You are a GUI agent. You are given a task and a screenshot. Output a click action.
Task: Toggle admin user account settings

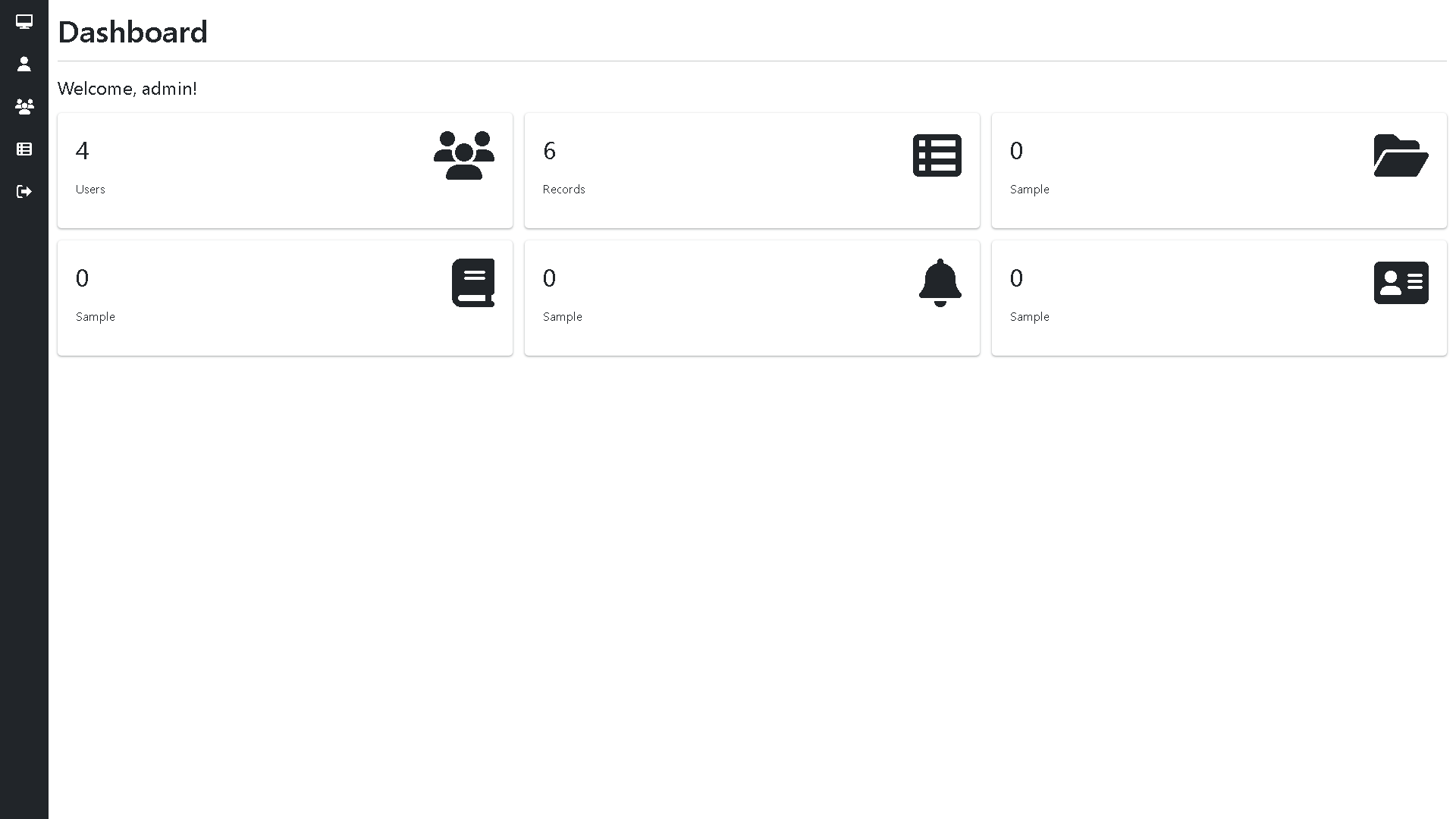24,64
